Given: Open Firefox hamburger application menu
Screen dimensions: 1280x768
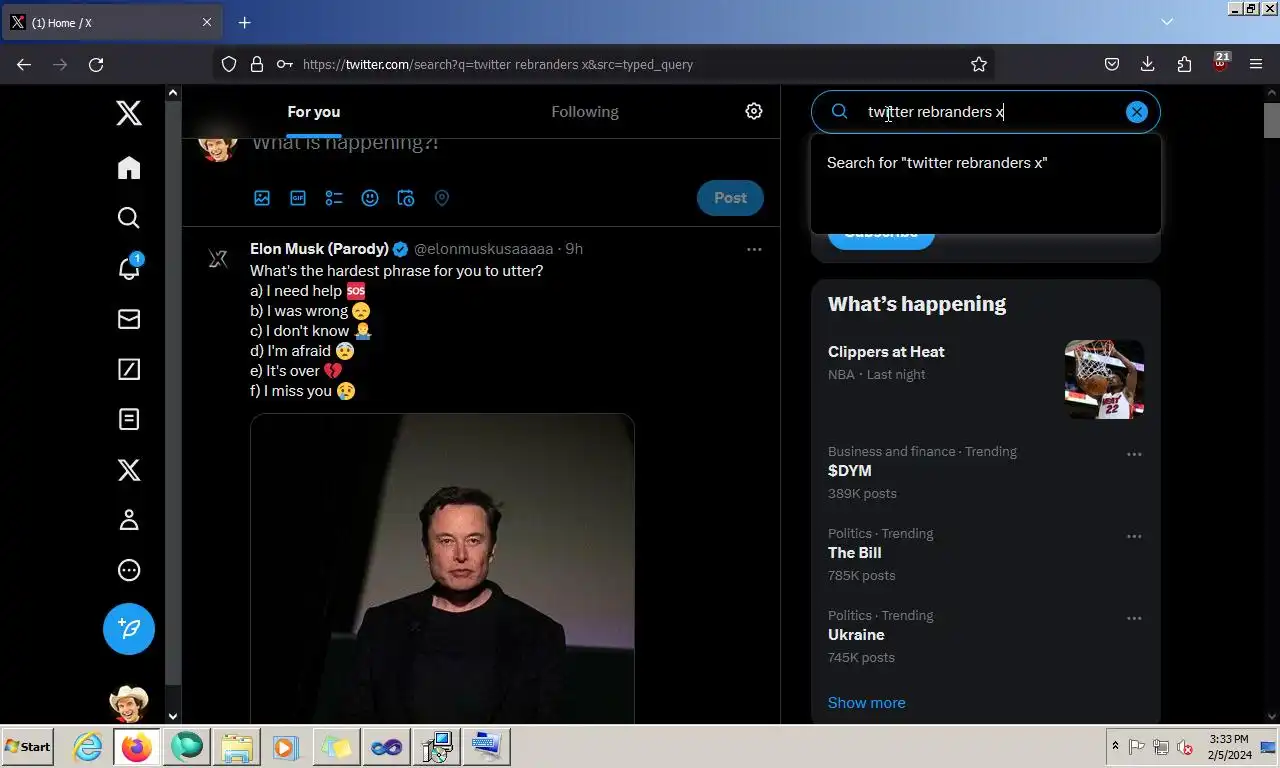Looking at the screenshot, I should pos(1256,64).
